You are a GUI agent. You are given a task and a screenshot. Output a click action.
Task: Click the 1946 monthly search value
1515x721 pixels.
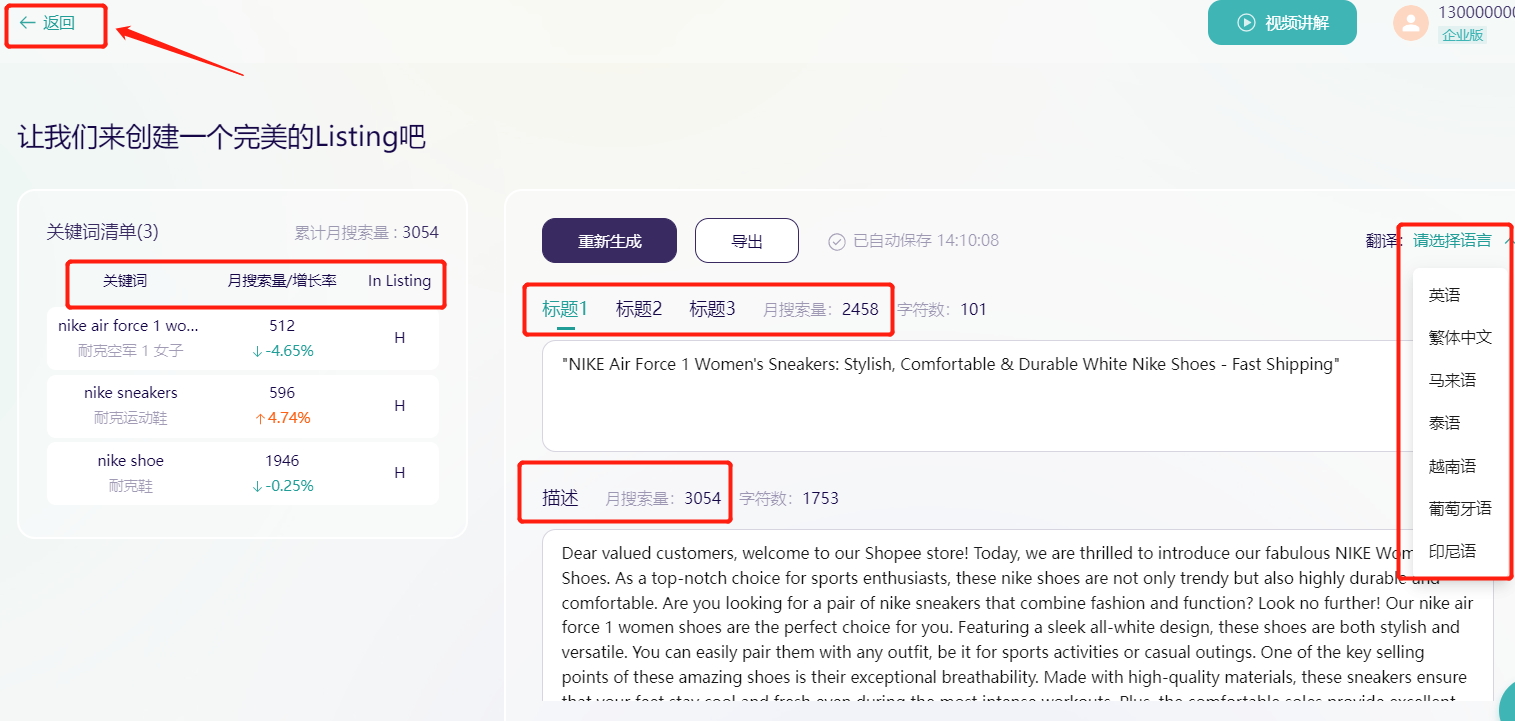coord(282,461)
